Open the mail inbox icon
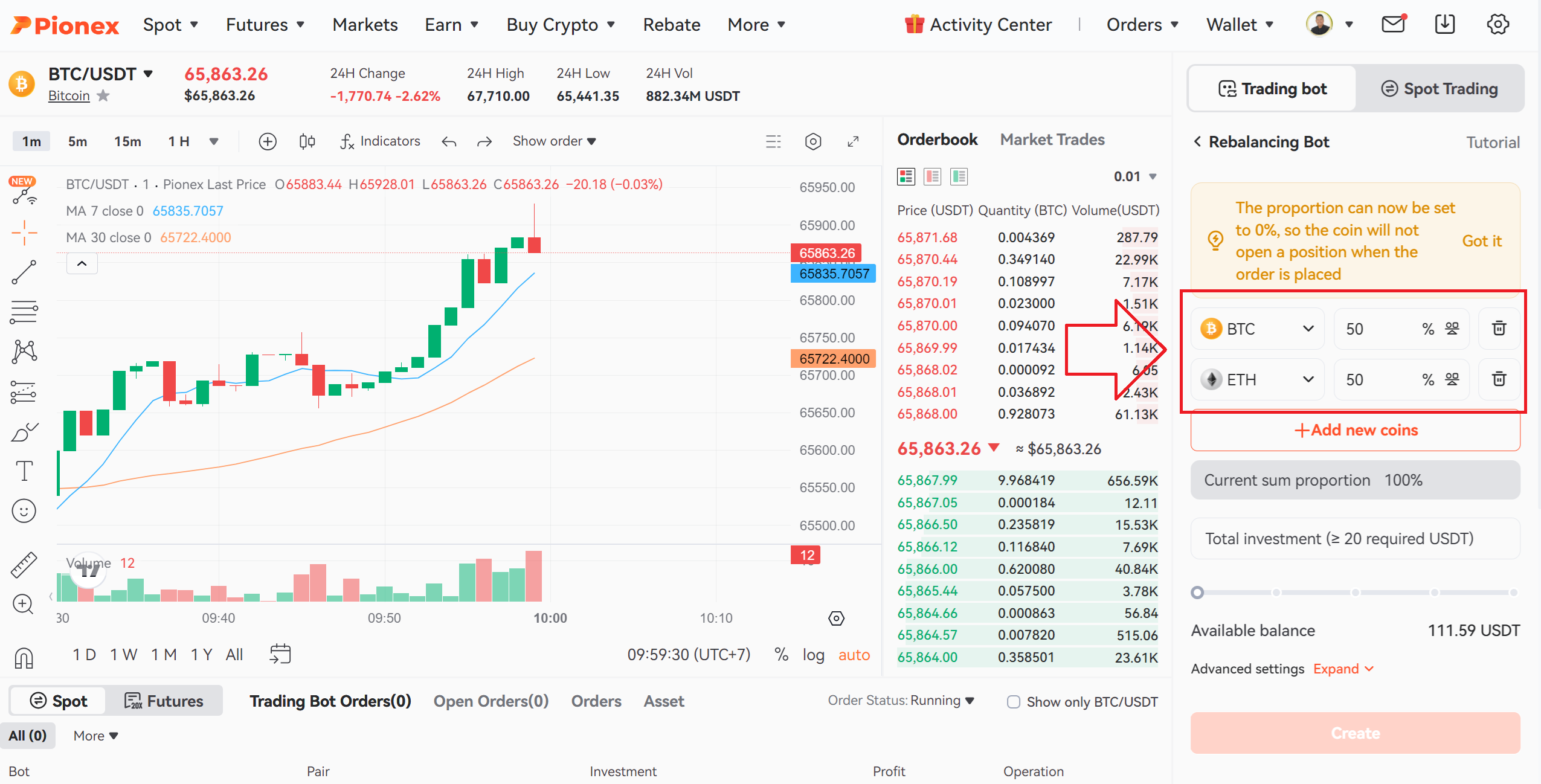The image size is (1541, 784). pyautogui.click(x=1393, y=24)
